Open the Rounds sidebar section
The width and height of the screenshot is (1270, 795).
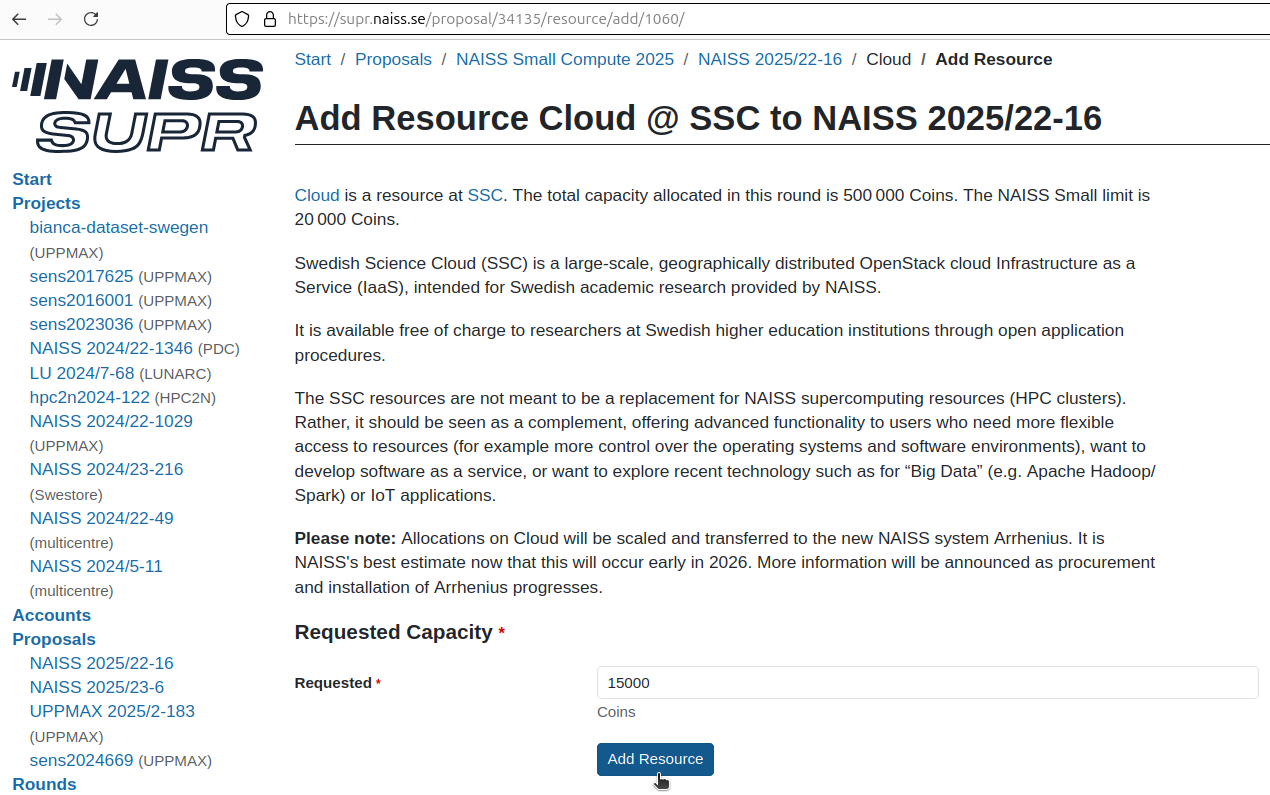pos(44,784)
